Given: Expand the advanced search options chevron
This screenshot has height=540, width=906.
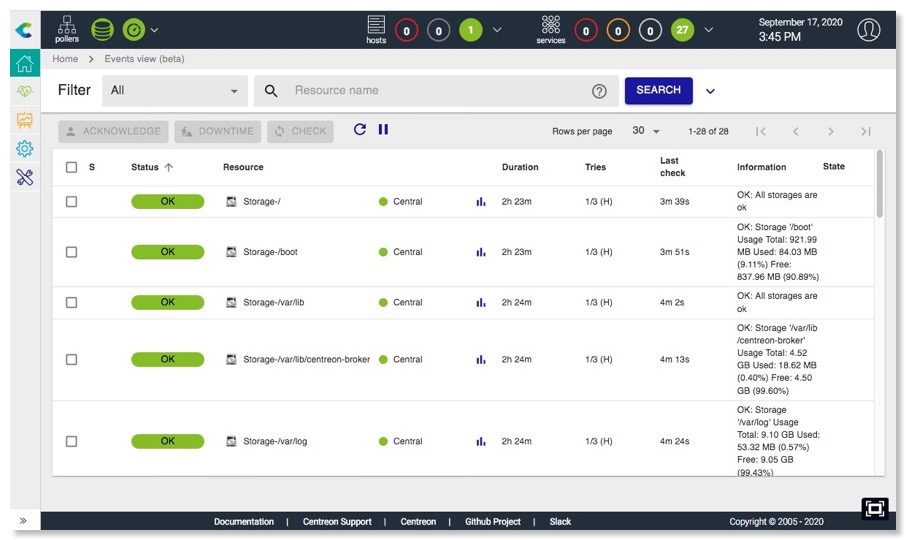Looking at the screenshot, I should (x=710, y=91).
